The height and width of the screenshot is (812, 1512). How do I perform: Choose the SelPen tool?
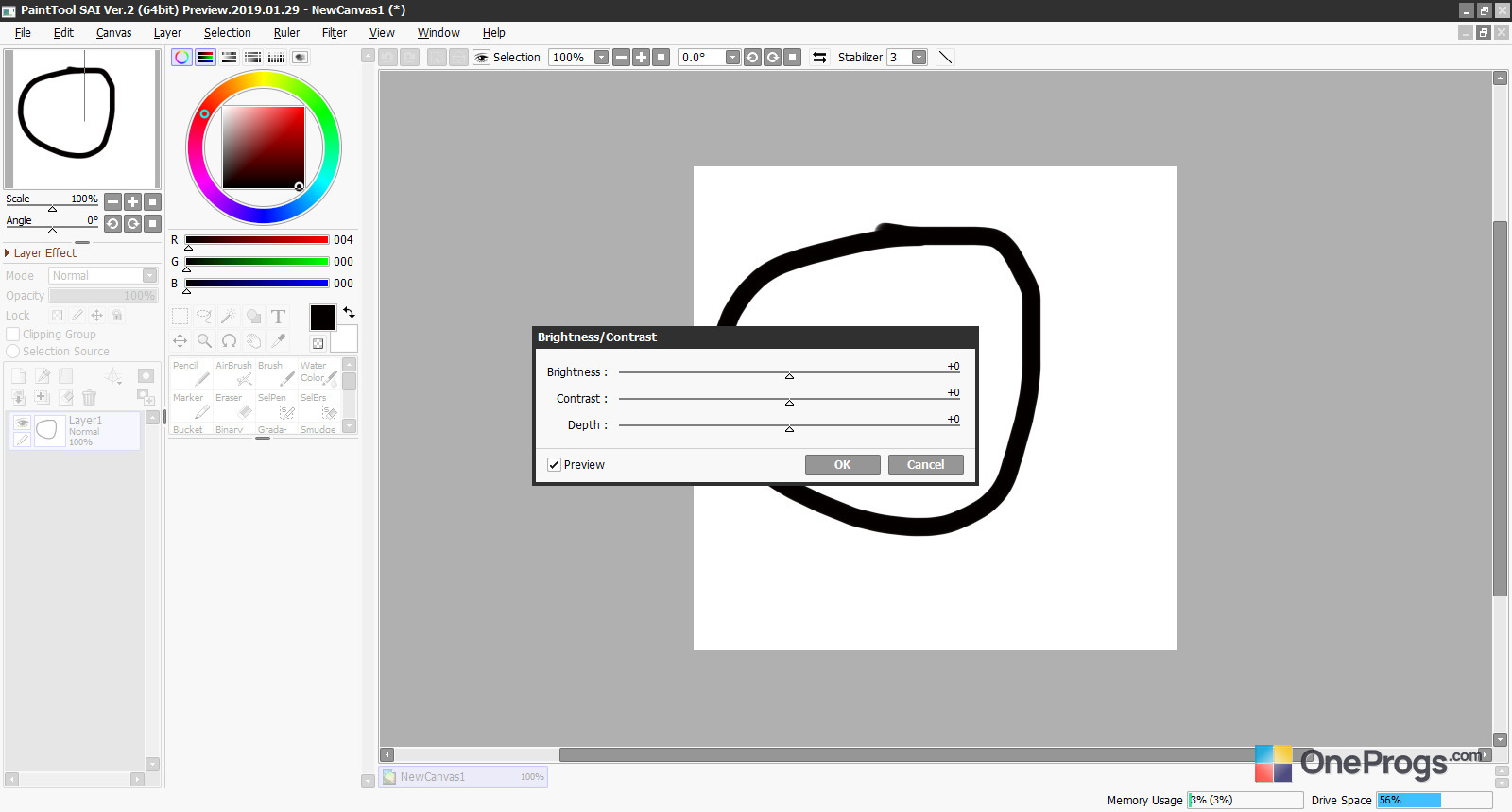click(277, 406)
